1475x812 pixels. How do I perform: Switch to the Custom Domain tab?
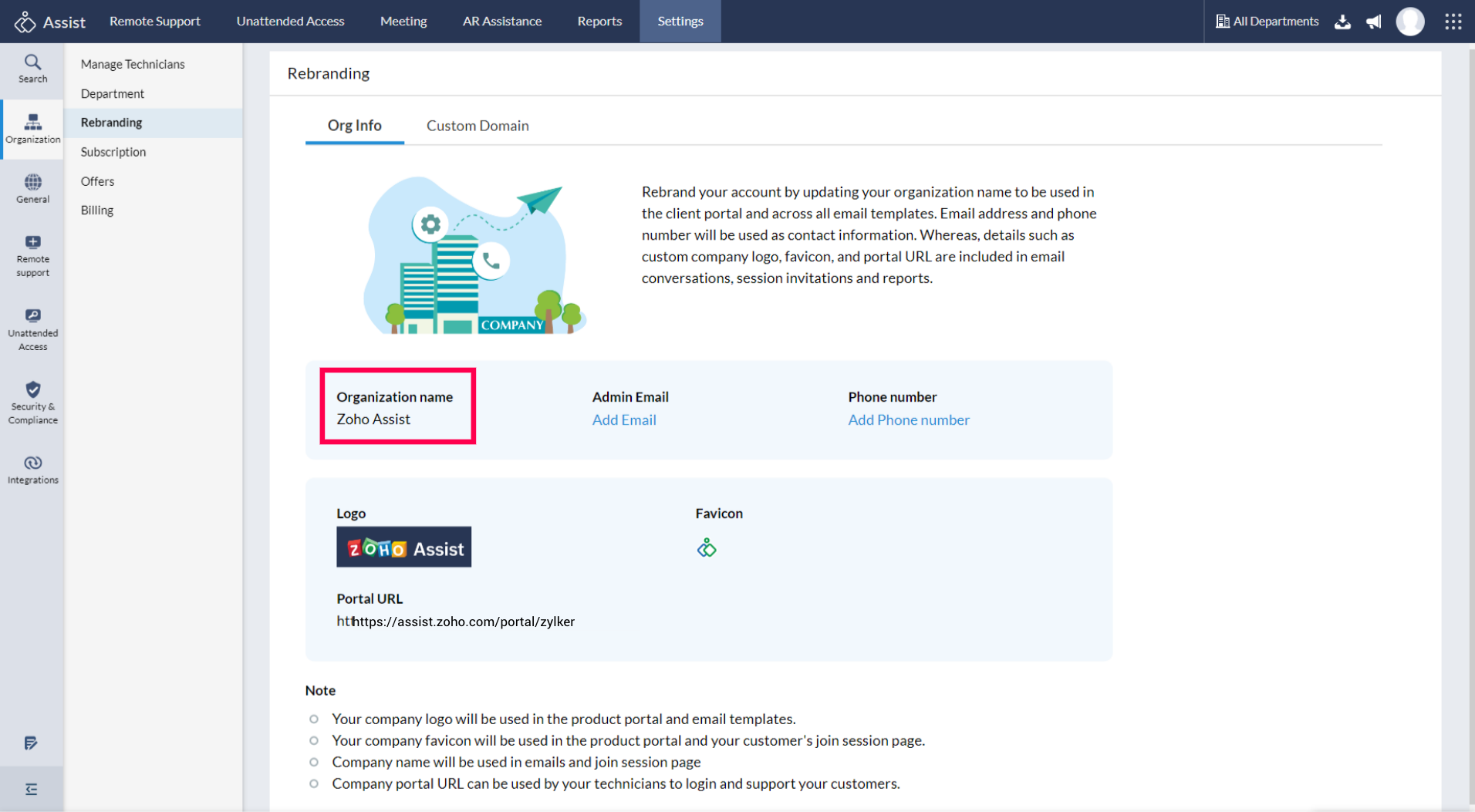click(x=478, y=126)
